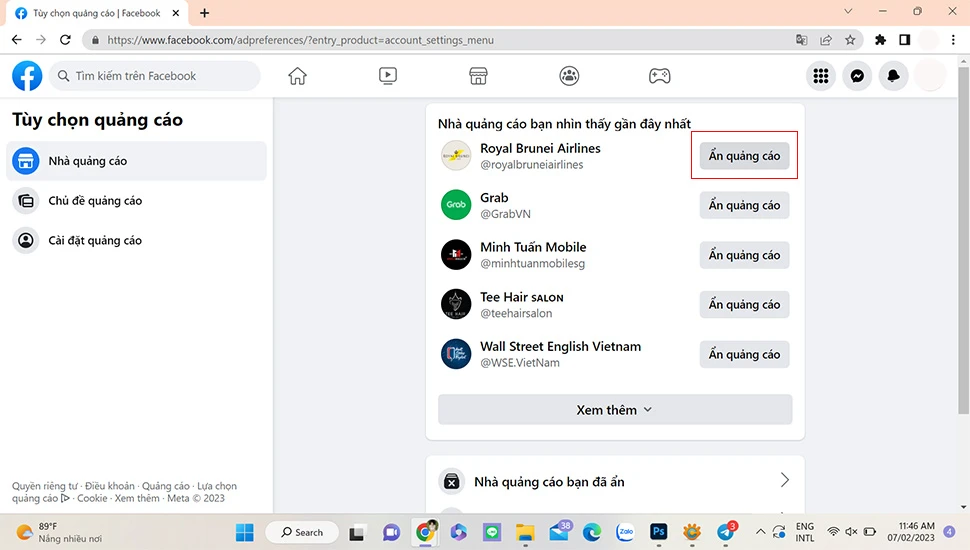The width and height of the screenshot is (970, 550).
Task: Hide ads from Wall Street English Vietnam
Action: point(744,354)
